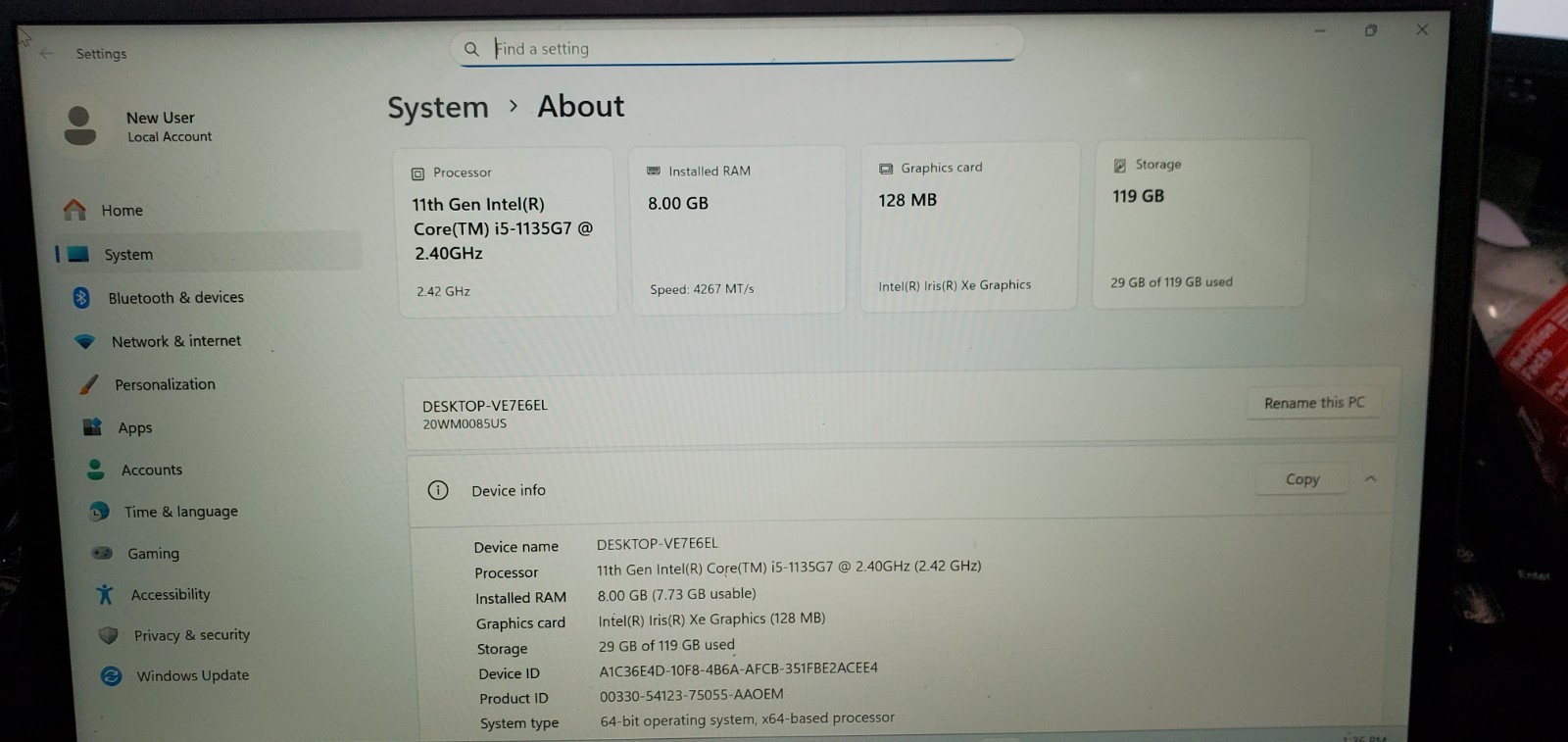Click the 8.00 GB (7.73 GB usable) text
1568x742 pixels.
click(677, 594)
